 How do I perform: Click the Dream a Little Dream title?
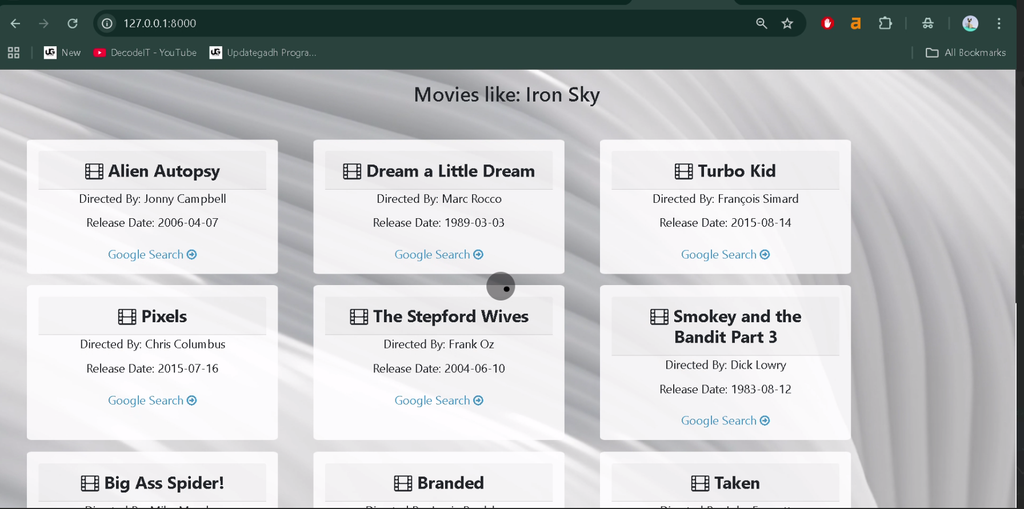pyautogui.click(x=451, y=171)
